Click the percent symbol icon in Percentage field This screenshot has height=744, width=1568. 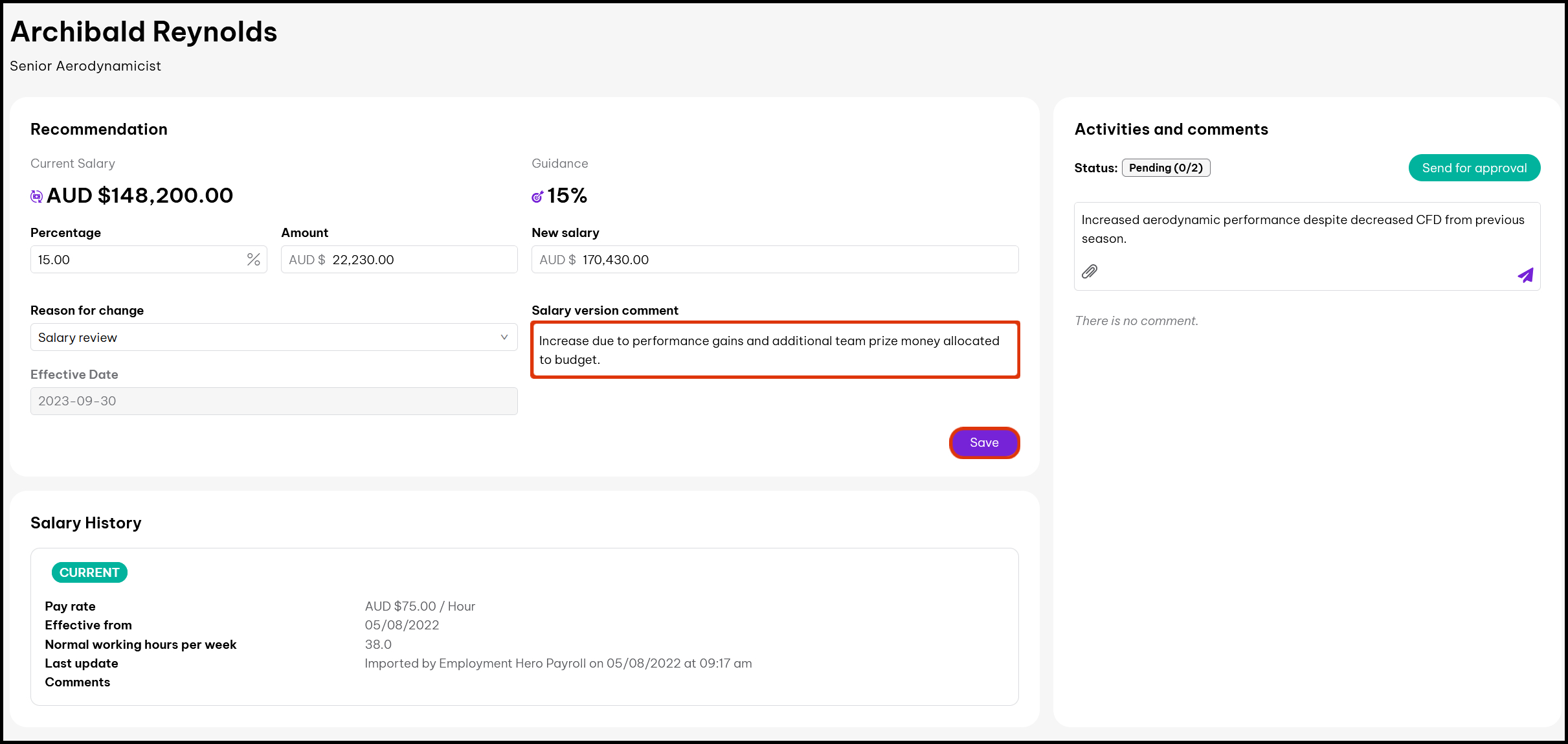click(253, 260)
